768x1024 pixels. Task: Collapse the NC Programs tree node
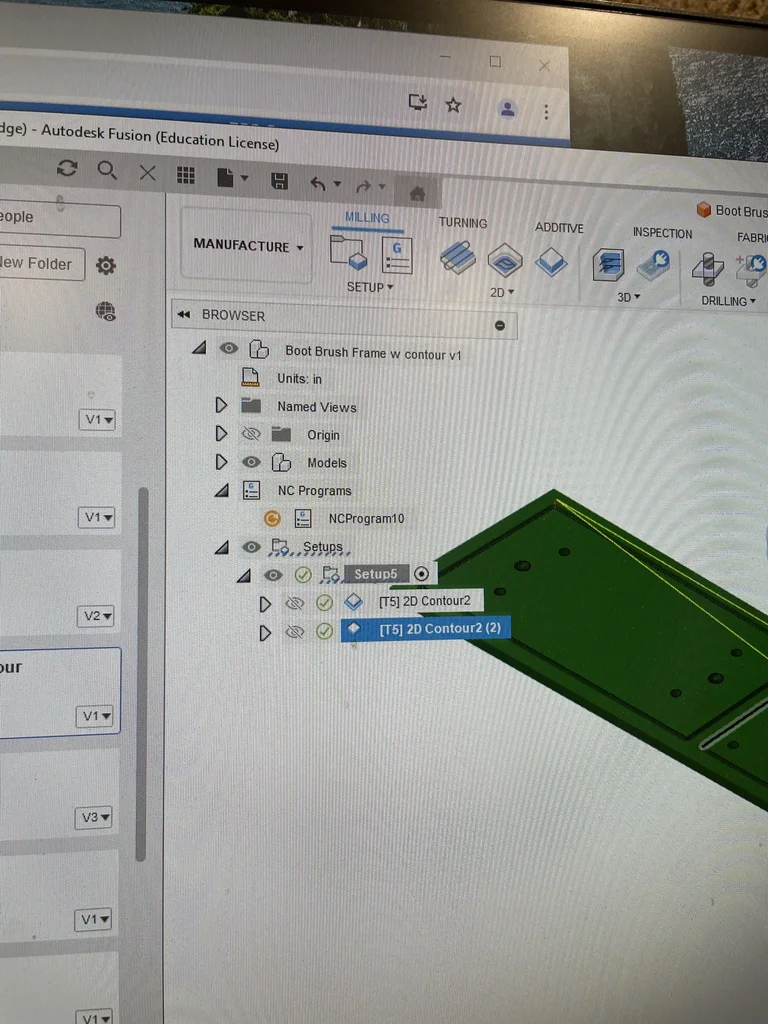(x=222, y=491)
